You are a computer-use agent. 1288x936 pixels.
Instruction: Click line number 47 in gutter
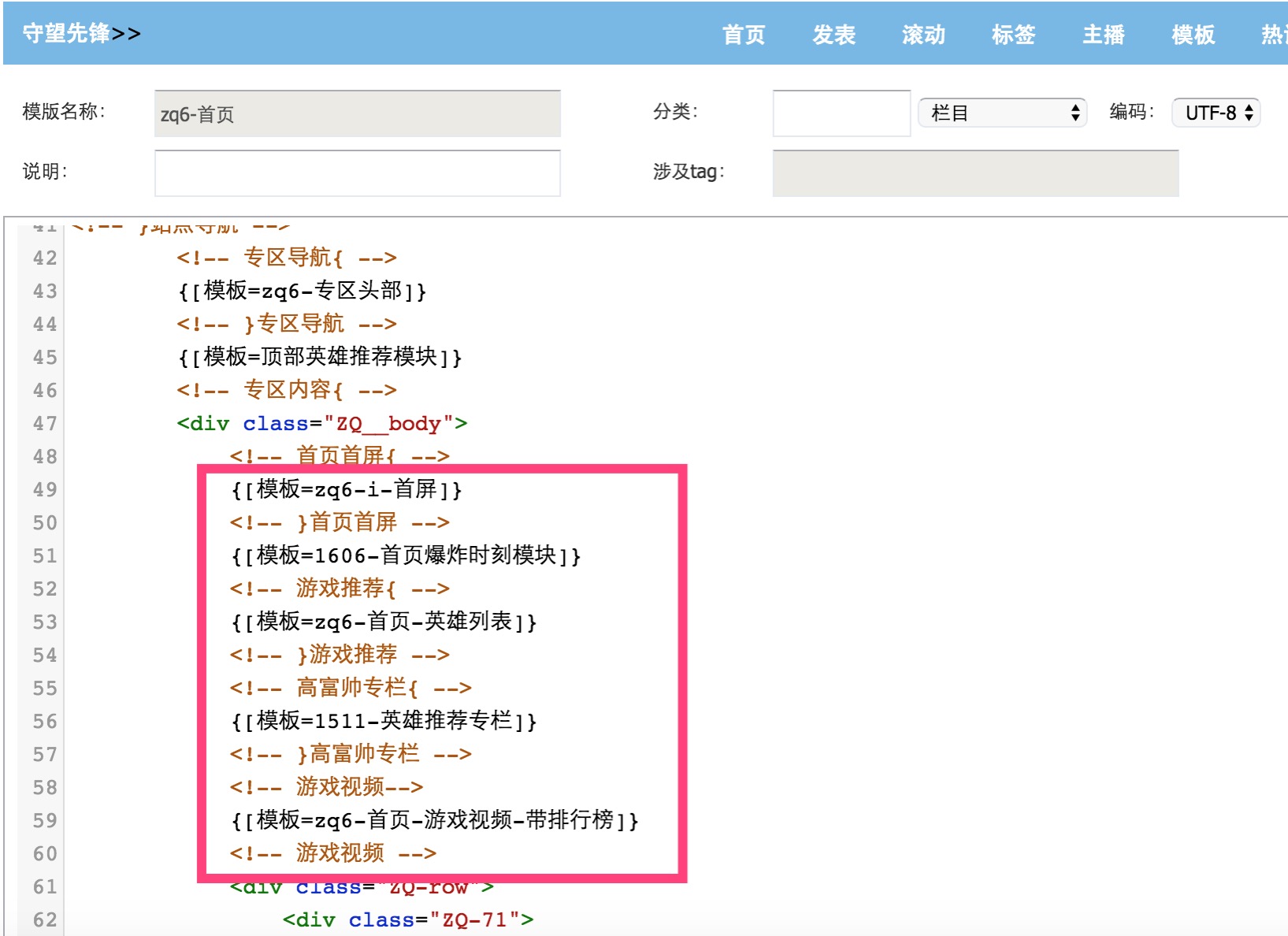point(45,424)
